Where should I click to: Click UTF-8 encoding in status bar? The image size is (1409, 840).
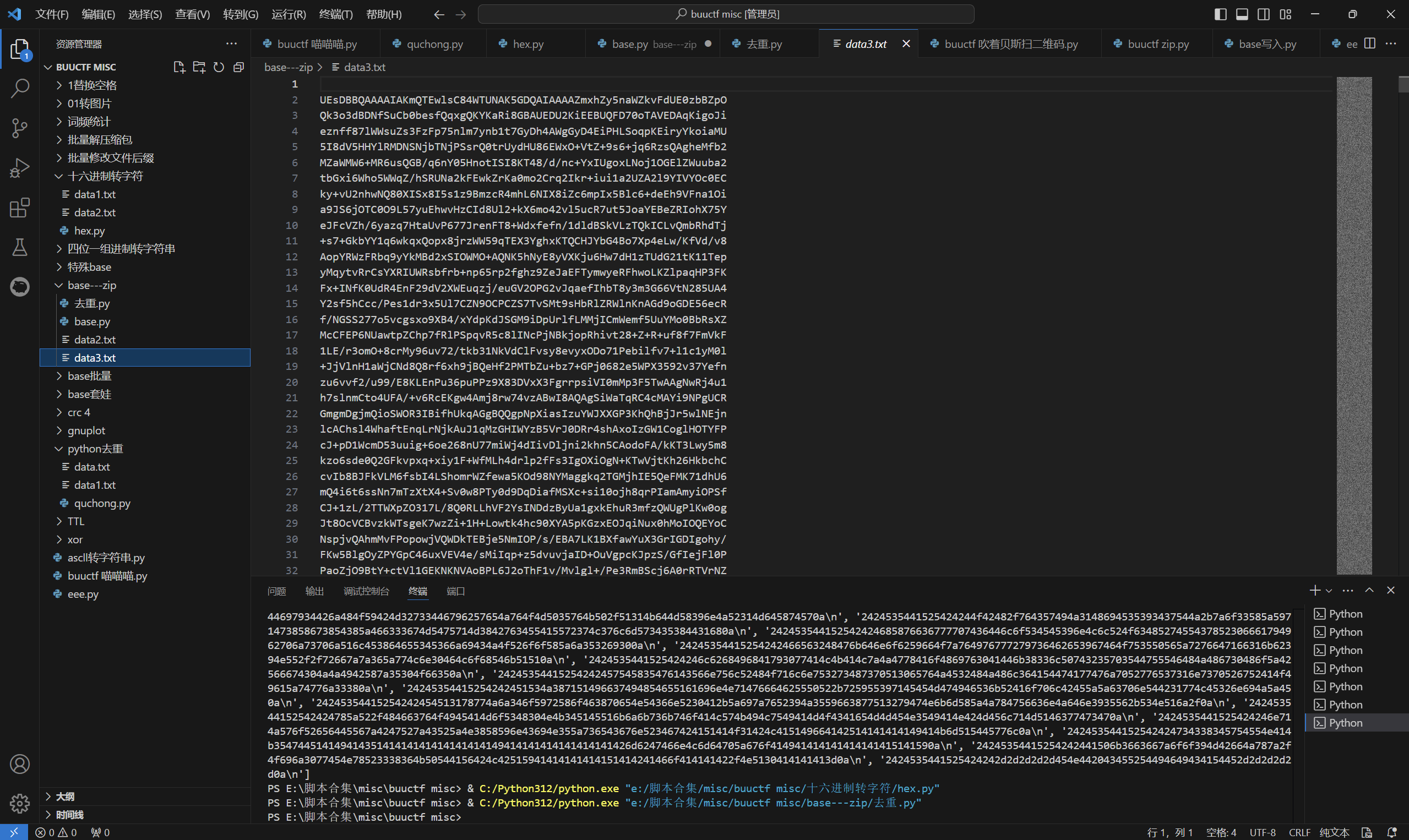[x=1263, y=832]
